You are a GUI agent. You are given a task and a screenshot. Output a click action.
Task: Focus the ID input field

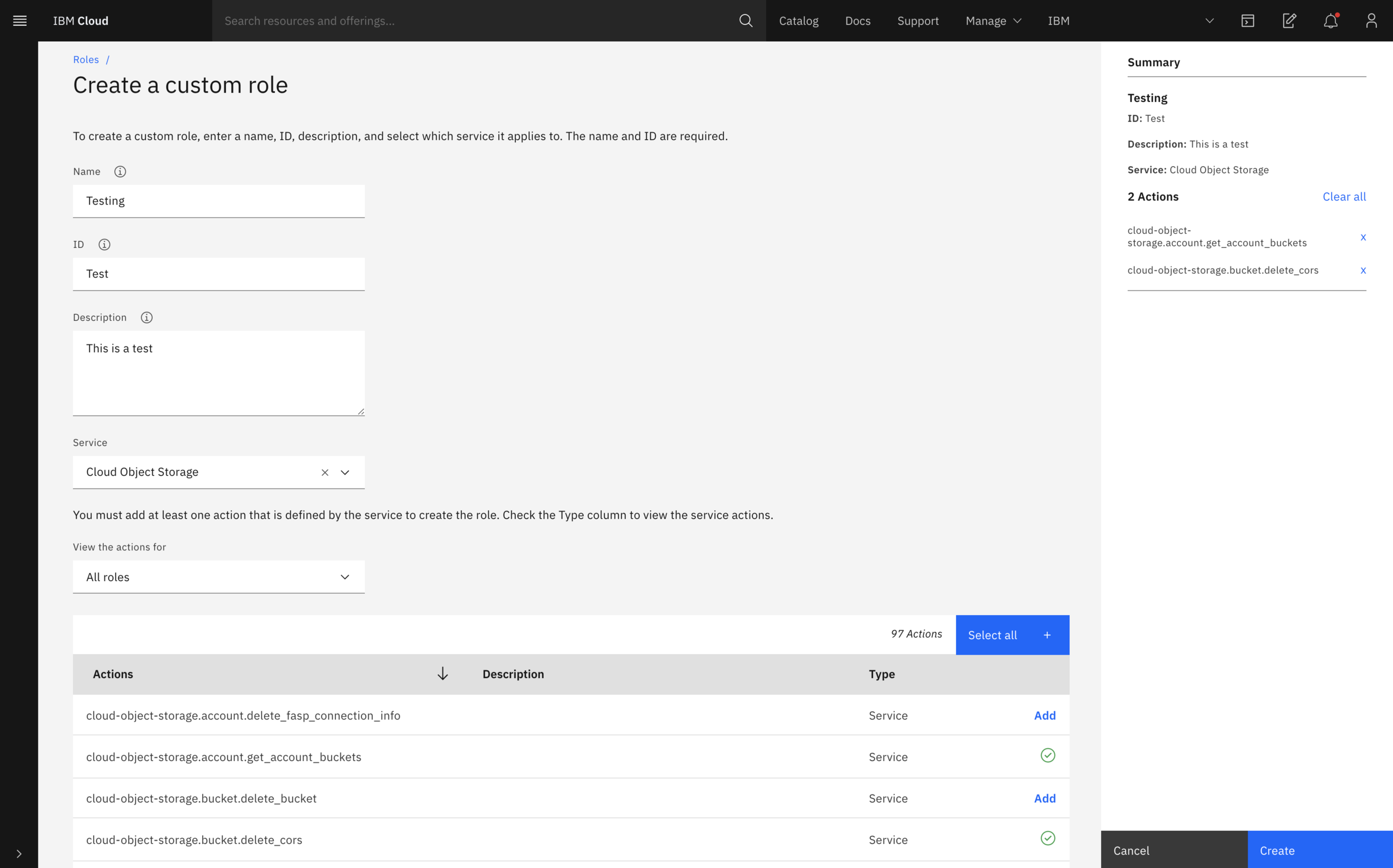219,274
